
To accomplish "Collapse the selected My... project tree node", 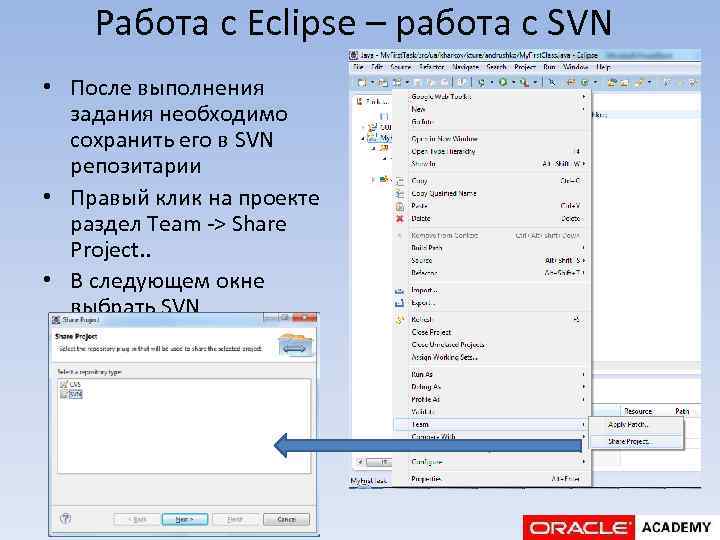I will coord(363,138).
